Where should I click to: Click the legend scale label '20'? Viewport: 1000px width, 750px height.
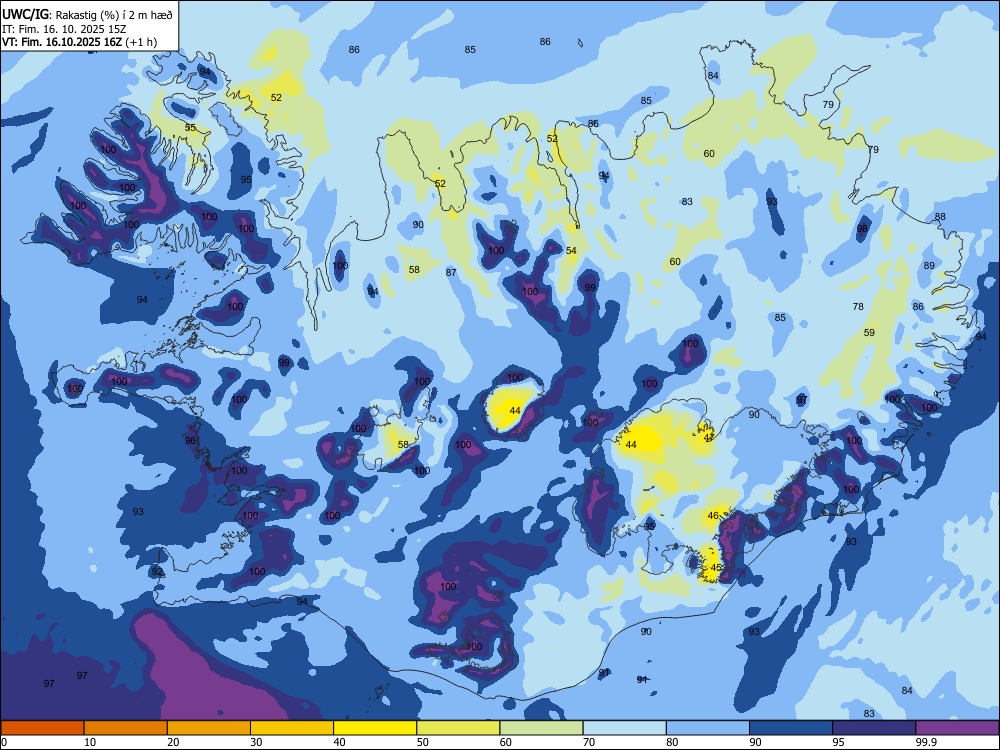click(x=173, y=742)
